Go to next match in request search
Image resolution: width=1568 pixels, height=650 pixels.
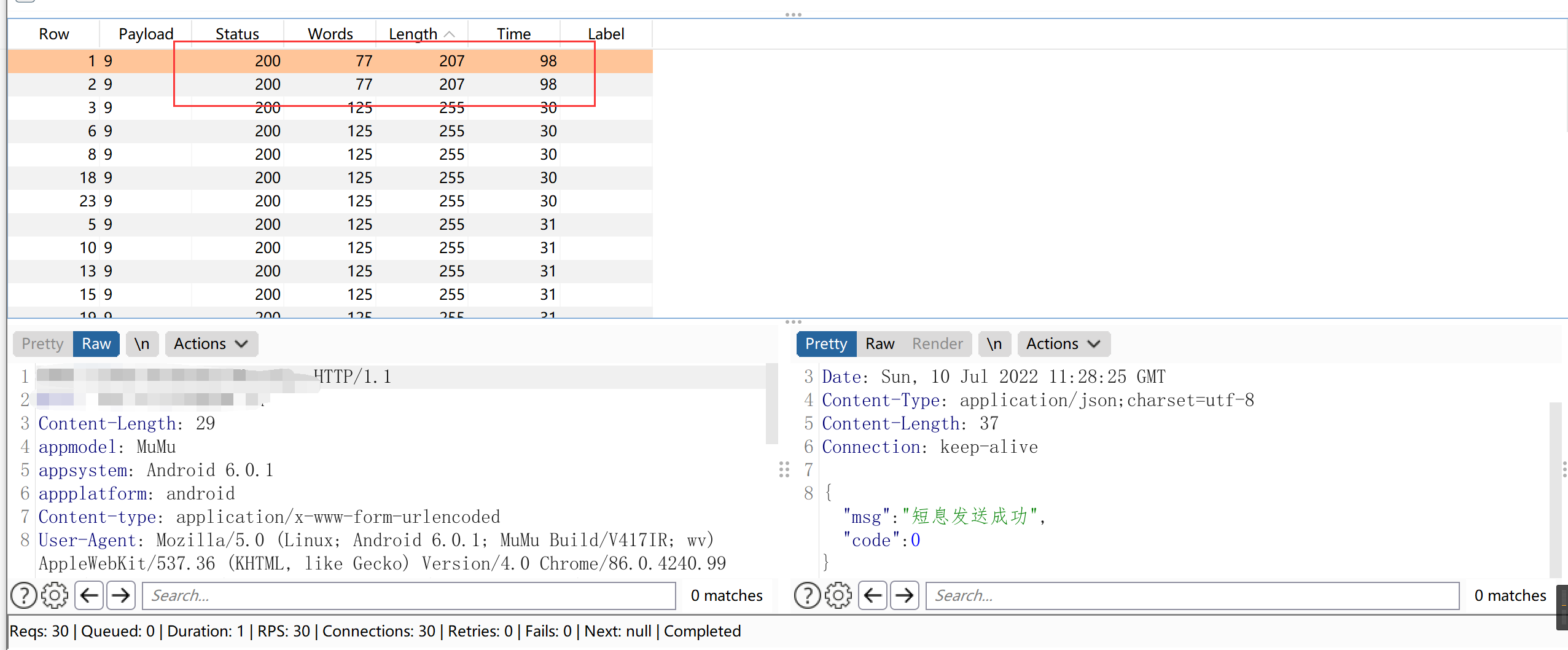click(121, 595)
